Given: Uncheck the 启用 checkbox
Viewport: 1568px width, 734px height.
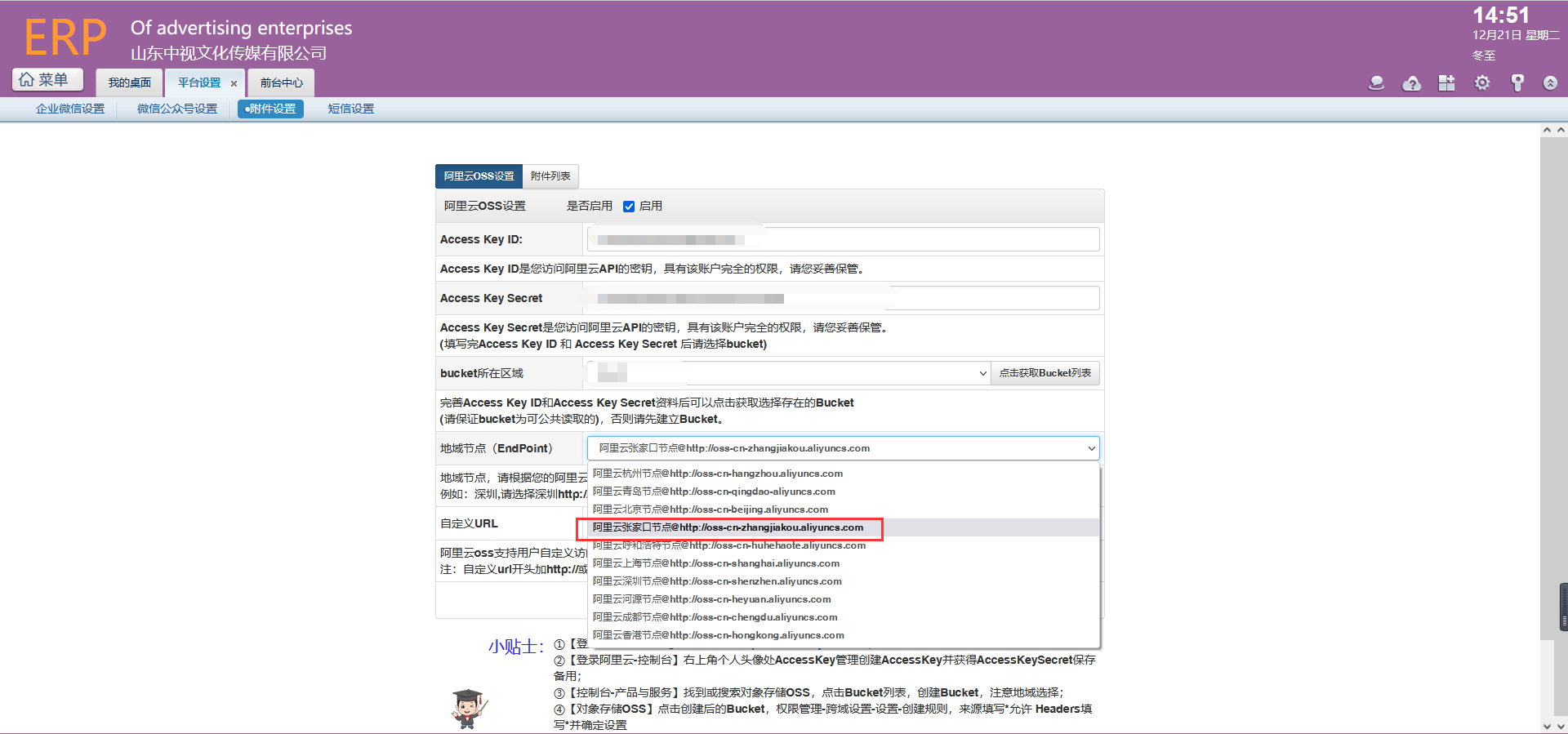Looking at the screenshot, I should pyautogui.click(x=629, y=207).
